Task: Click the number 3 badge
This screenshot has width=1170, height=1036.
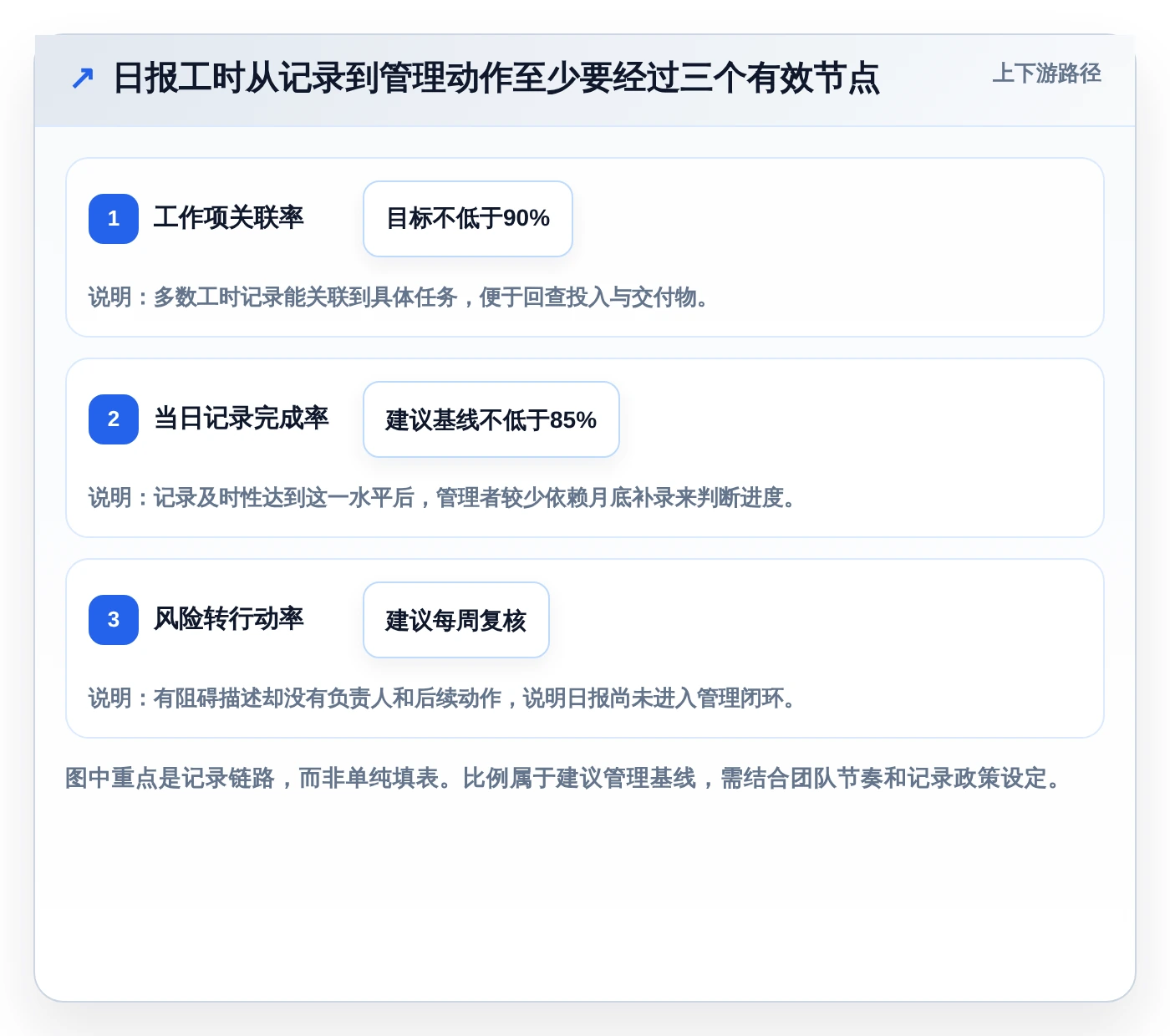Action: coord(114,620)
